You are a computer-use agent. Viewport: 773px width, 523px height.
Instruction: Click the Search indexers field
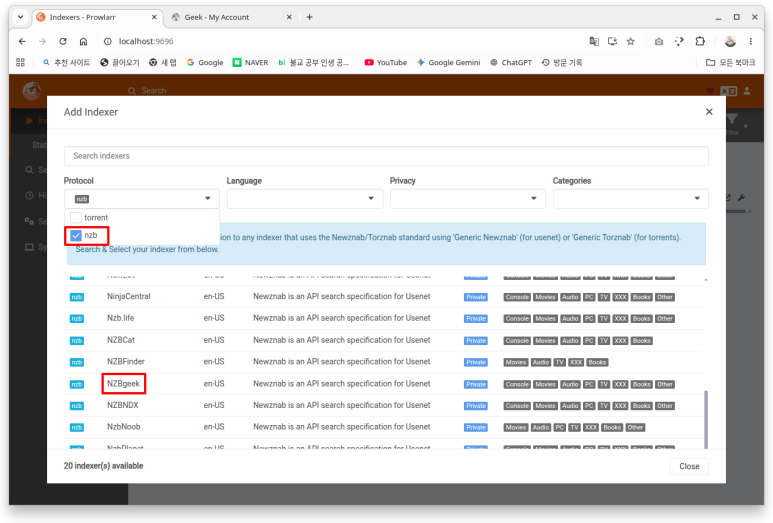[386, 156]
